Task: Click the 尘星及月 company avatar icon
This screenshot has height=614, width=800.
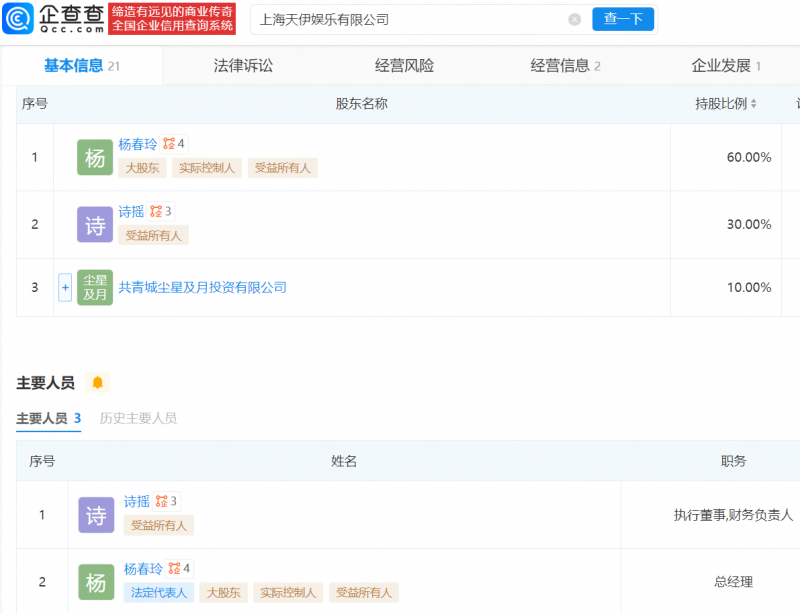Action: [x=95, y=288]
